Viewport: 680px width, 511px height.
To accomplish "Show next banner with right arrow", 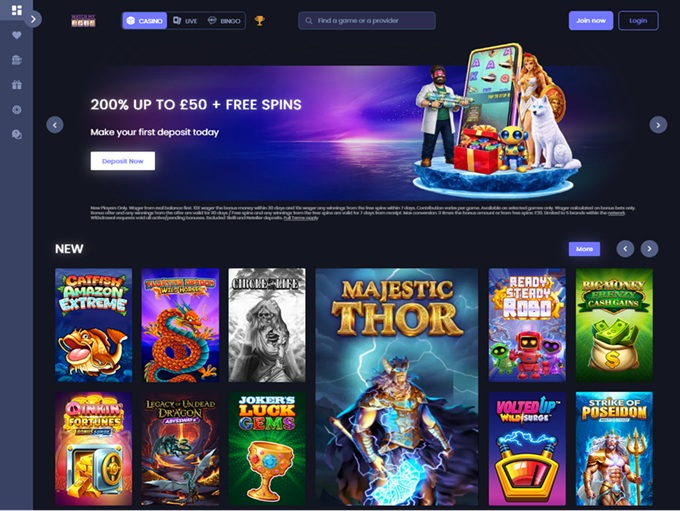I will (658, 125).
